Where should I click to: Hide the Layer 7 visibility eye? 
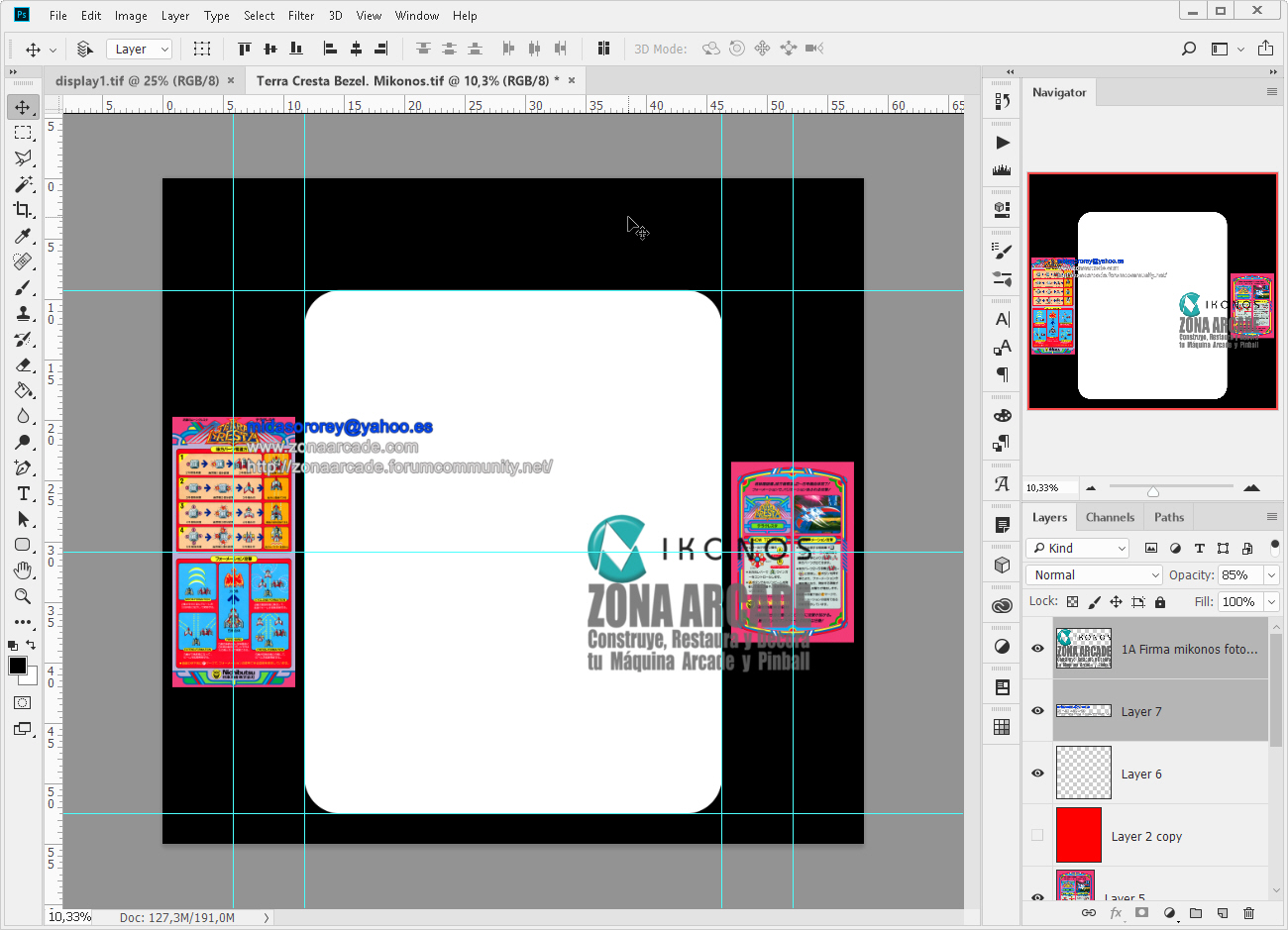click(1037, 711)
